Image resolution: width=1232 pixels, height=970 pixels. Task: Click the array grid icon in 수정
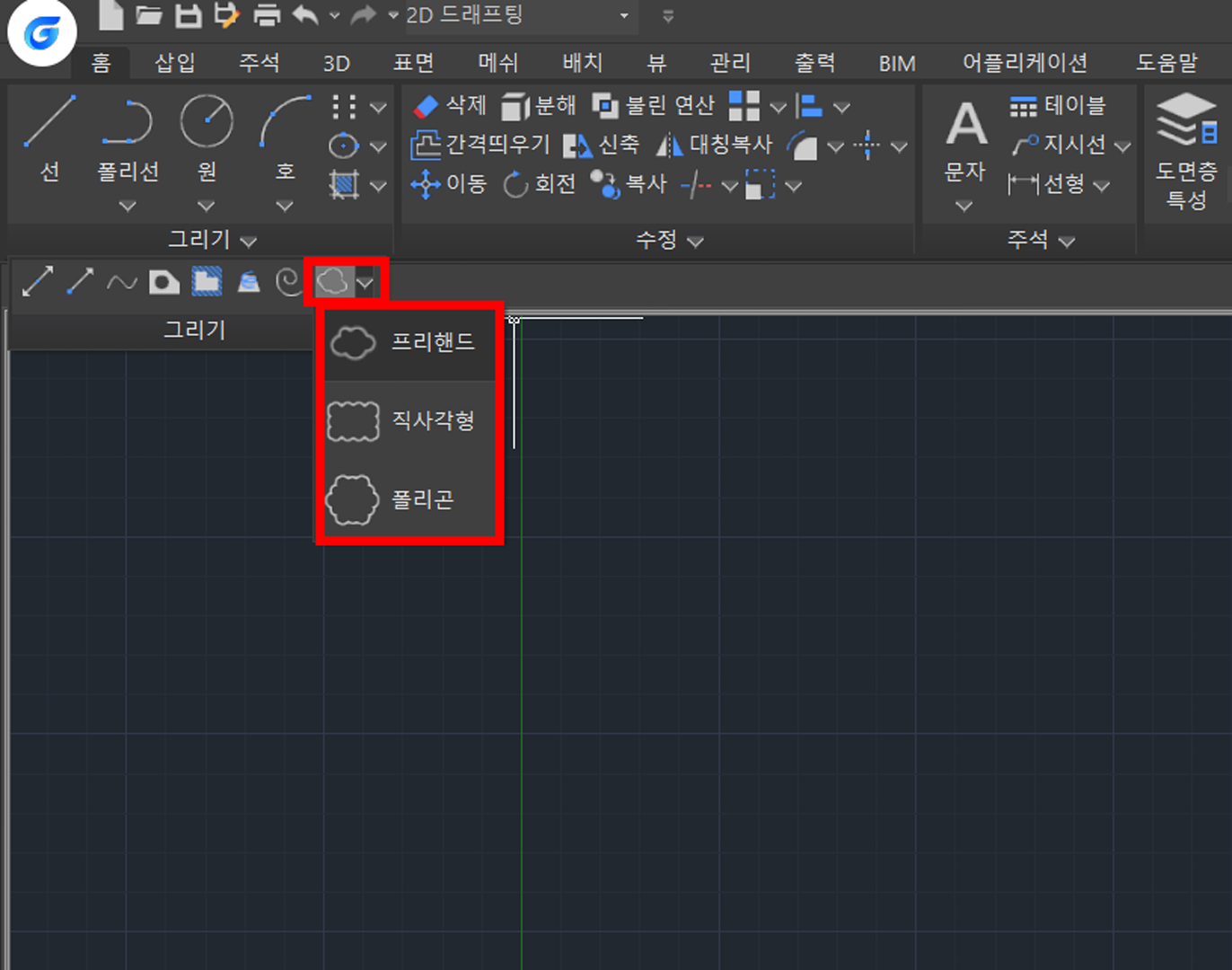tap(744, 106)
